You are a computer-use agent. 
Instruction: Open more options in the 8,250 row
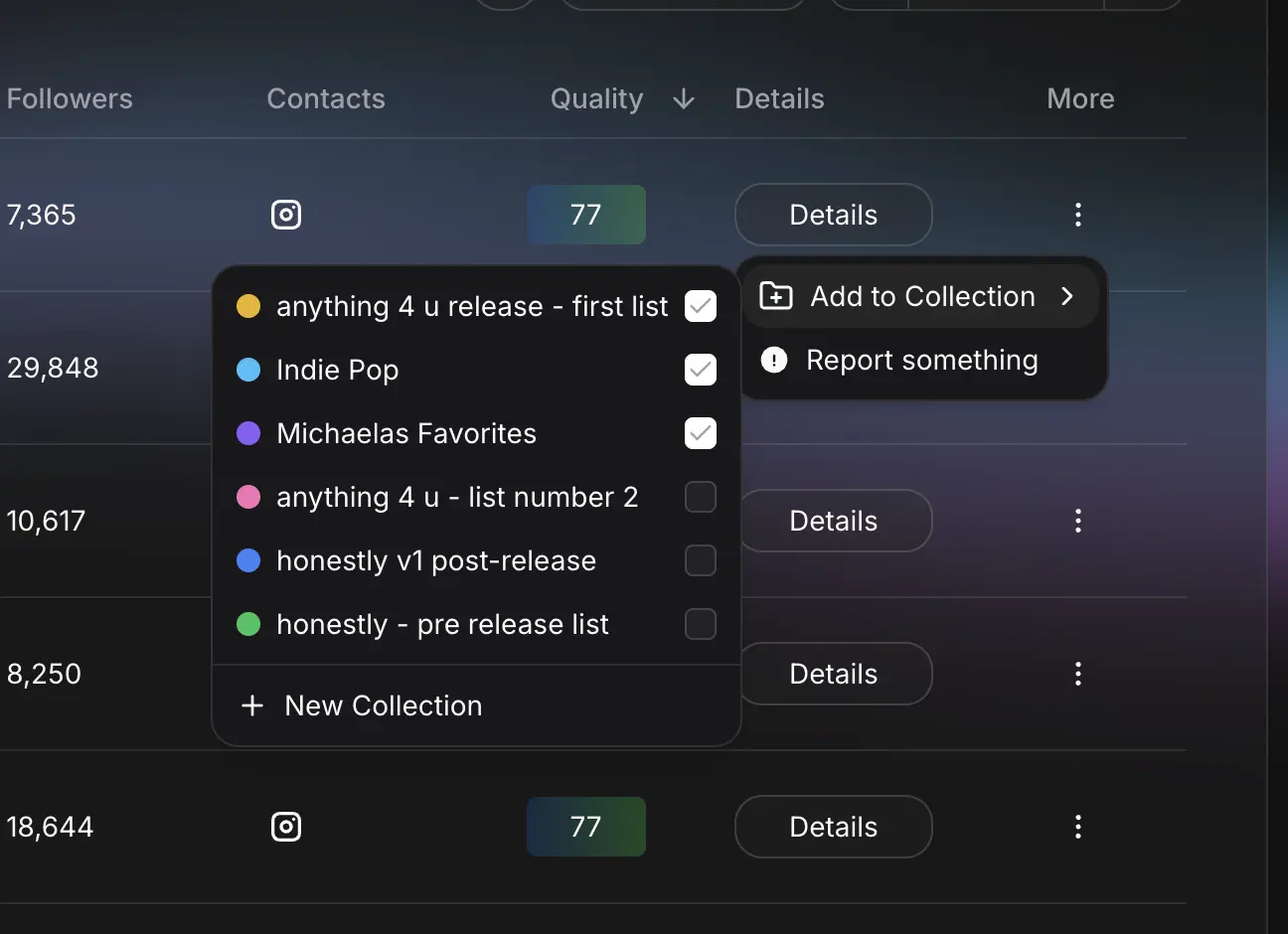point(1078,674)
